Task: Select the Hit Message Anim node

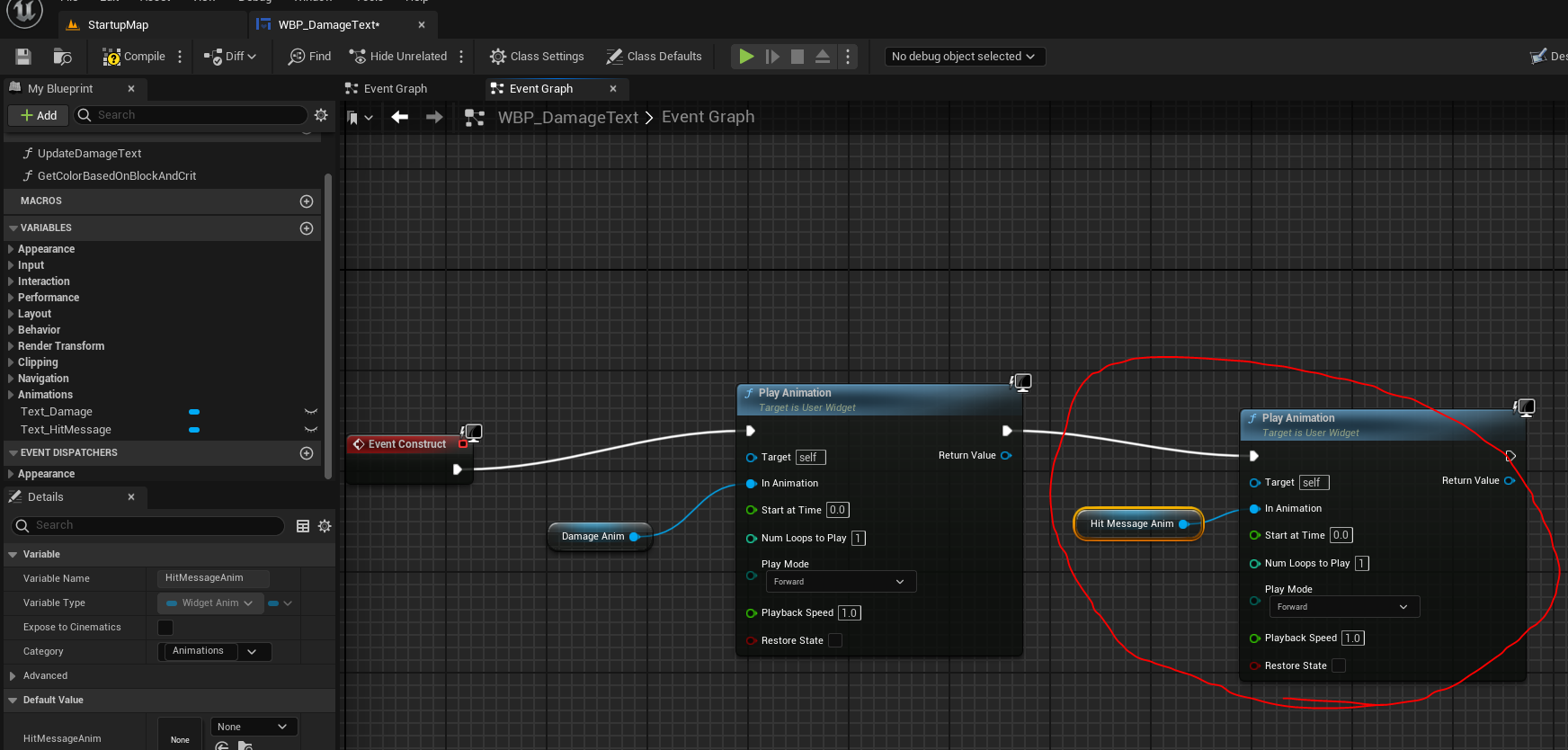Action: pos(1138,524)
